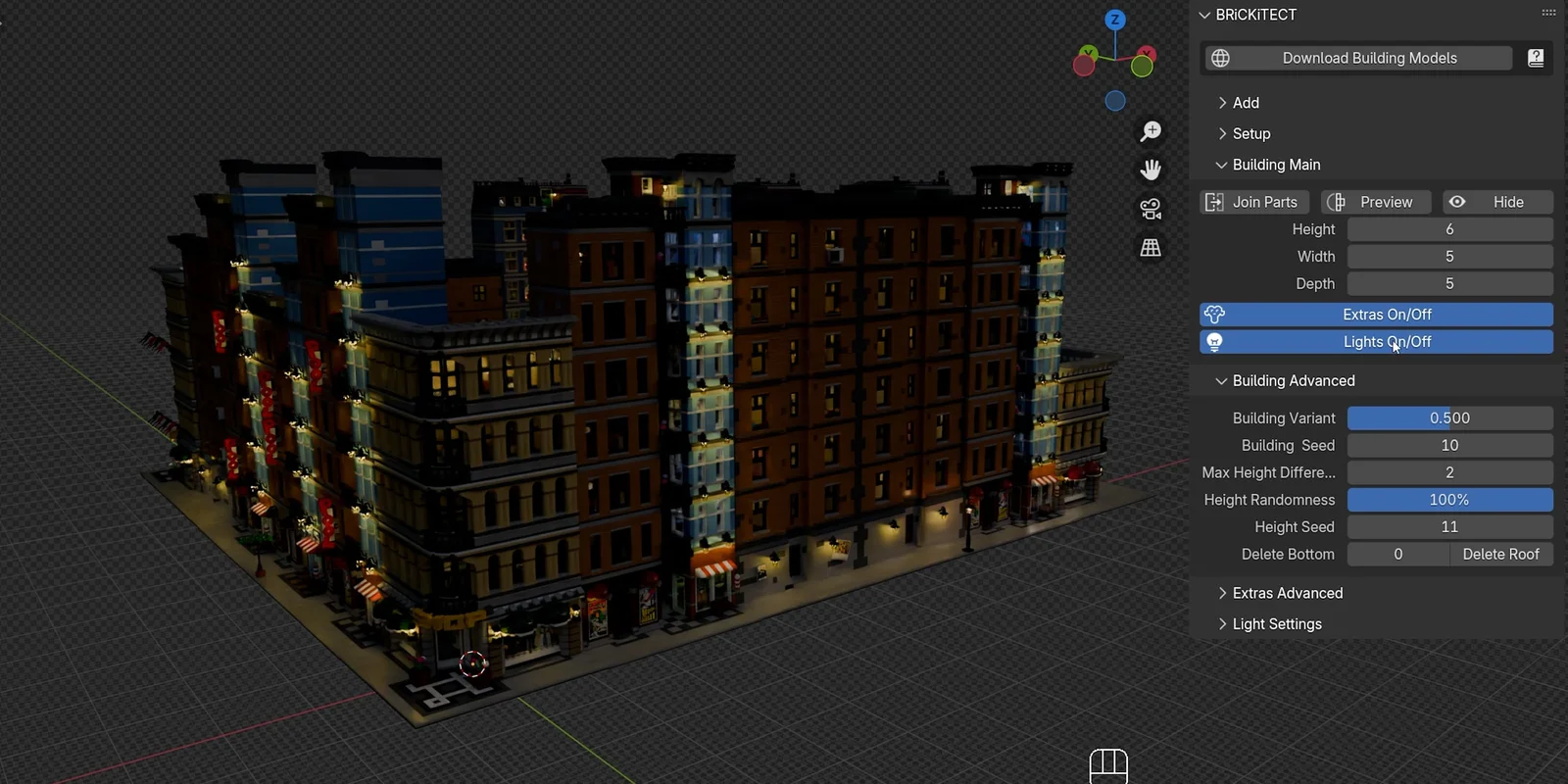Click the Max Height Difference field
The height and width of the screenshot is (784, 1568).
[x=1450, y=472]
